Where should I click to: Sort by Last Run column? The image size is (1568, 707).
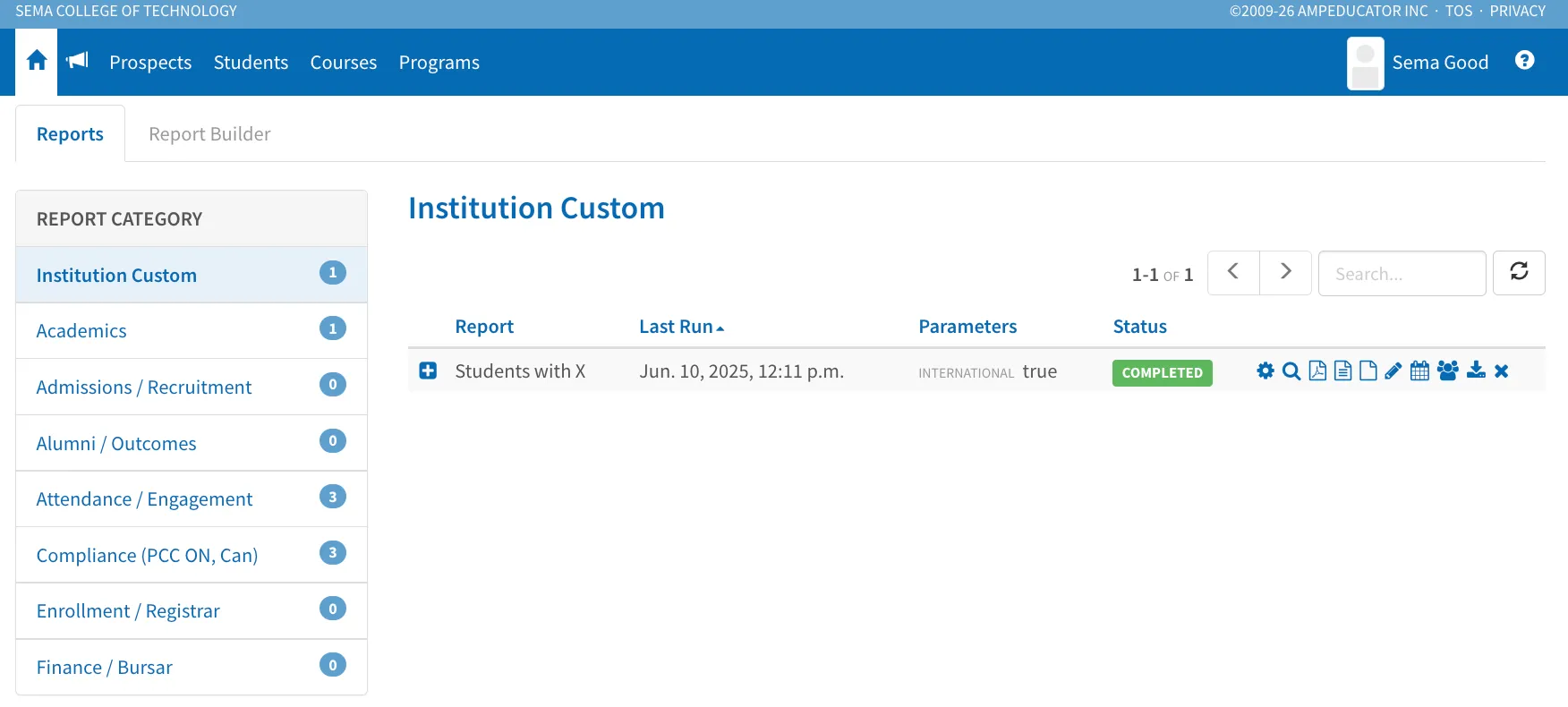(681, 327)
